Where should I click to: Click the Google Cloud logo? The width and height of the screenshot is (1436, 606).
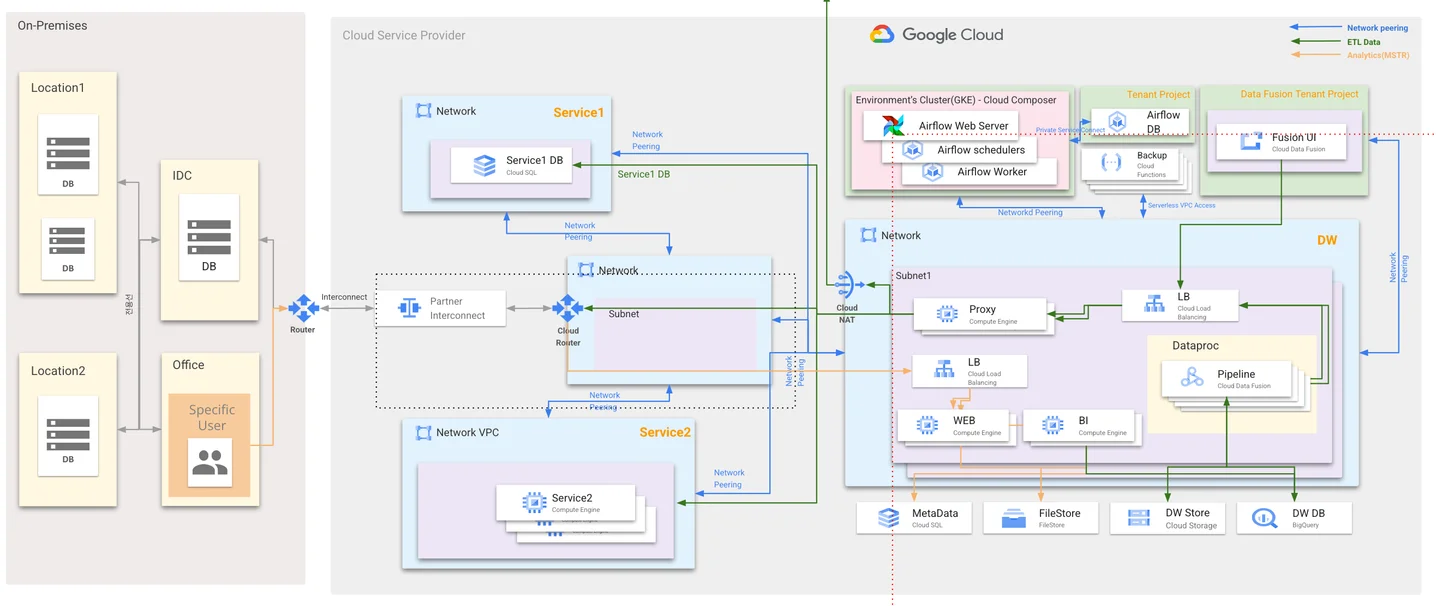pos(936,35)
